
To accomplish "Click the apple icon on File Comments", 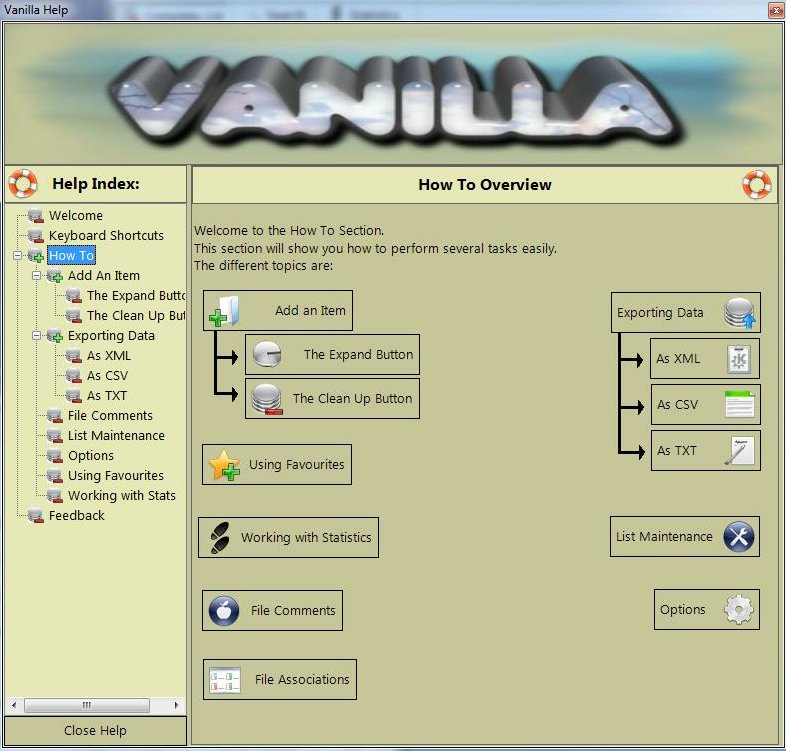I will 224,610.
